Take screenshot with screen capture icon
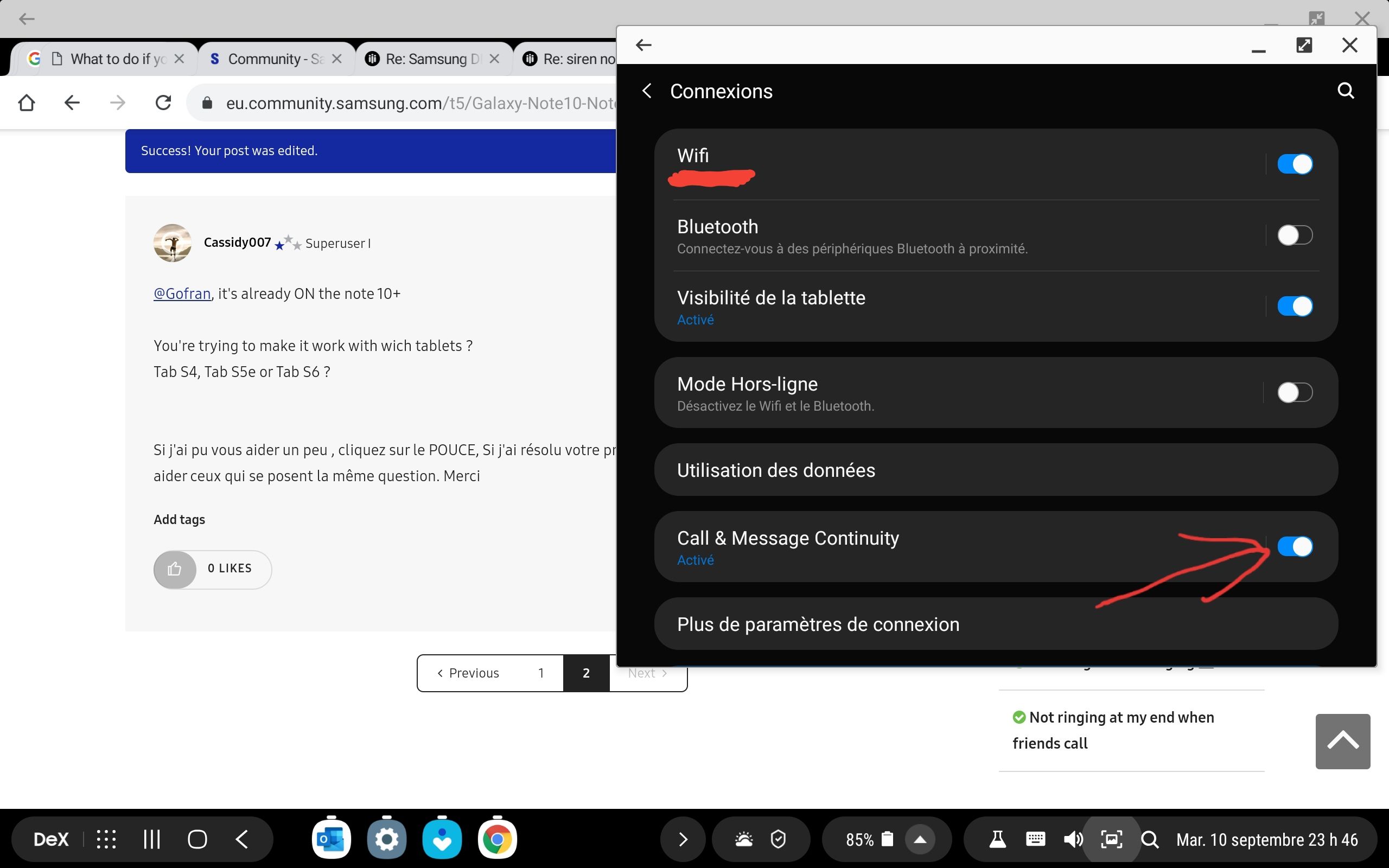Image resolution: width=1389 pixels, height=868 pixels. (1111, 839)
